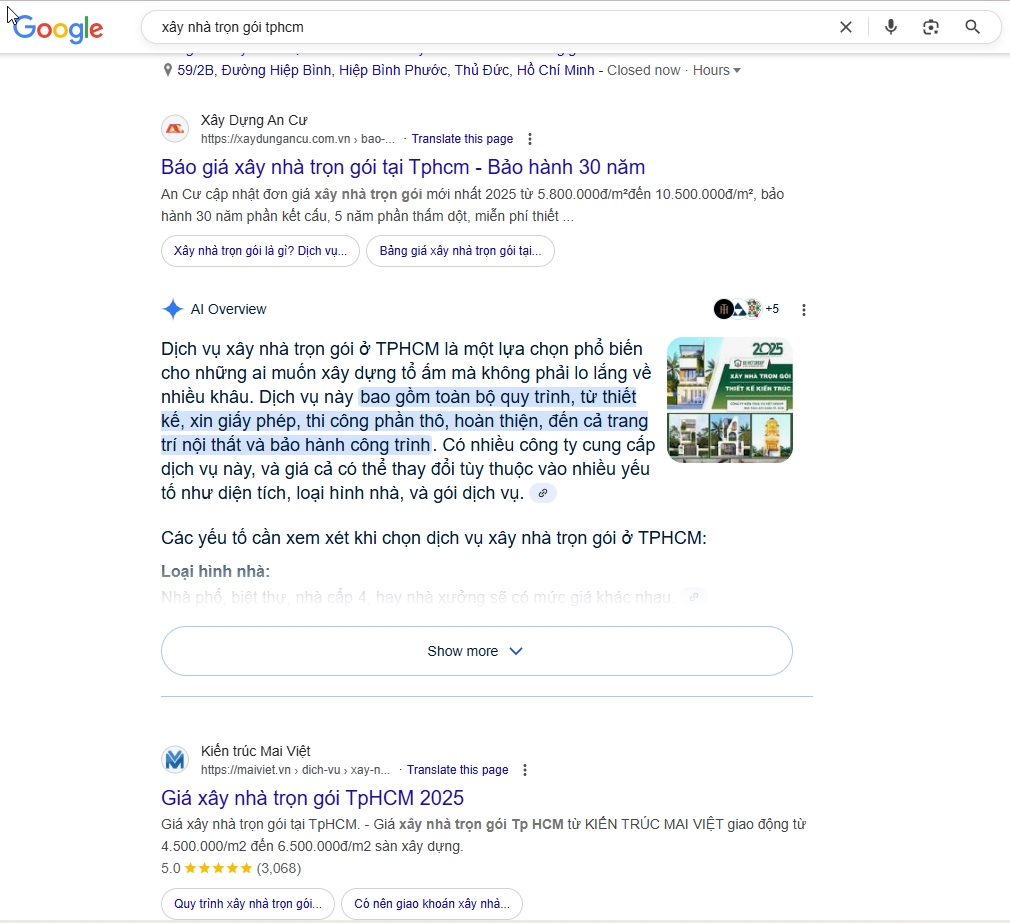The width and height of the screenshot is (1010, 923).
Task: Click Translate this page for xaydungancu.com.vn
Action: tap(462, 139)
